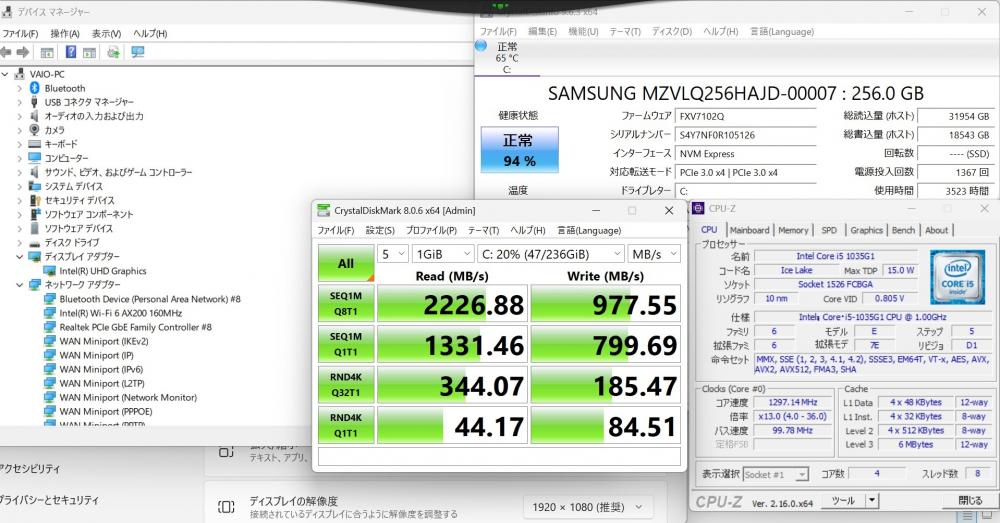Expand the Bluetooth category
The width and height of the screenshot is (1000, 523).
(x=20, y=88)
